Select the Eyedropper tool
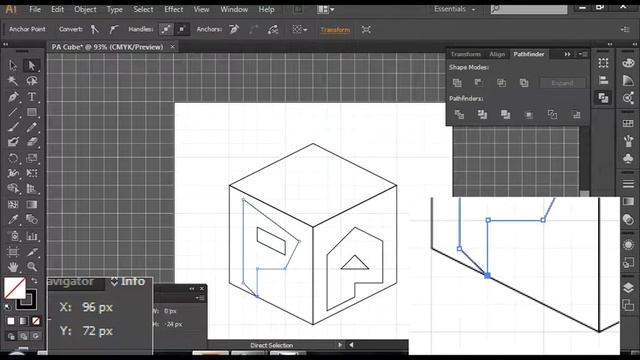 [x=13, y=220]
